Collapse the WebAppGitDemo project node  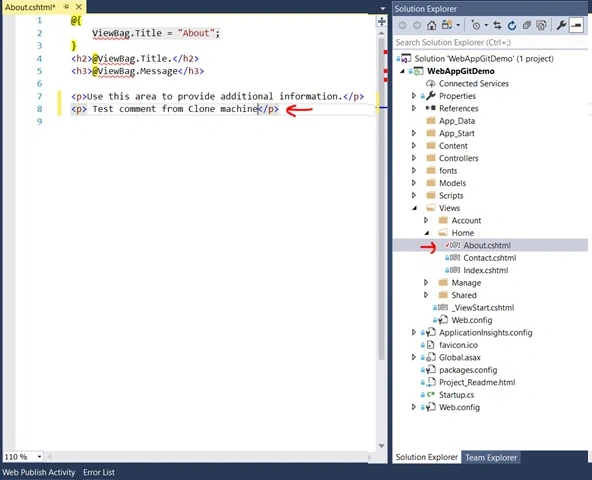[402, 71]
